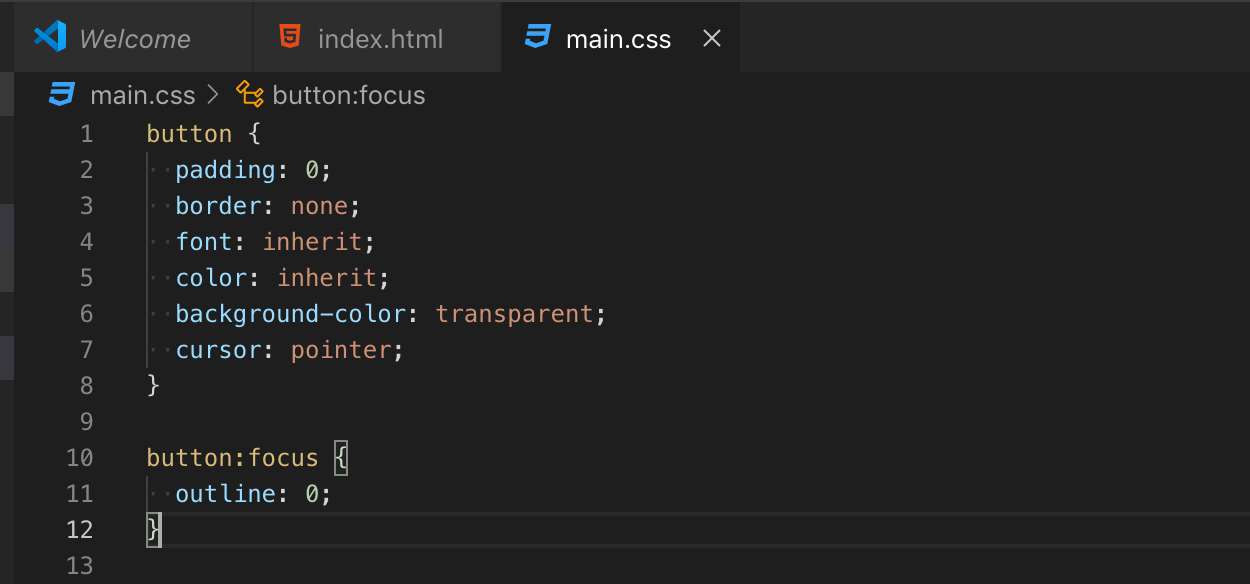
Task: Select the main.css tab
Action: [x=618, y=39]
